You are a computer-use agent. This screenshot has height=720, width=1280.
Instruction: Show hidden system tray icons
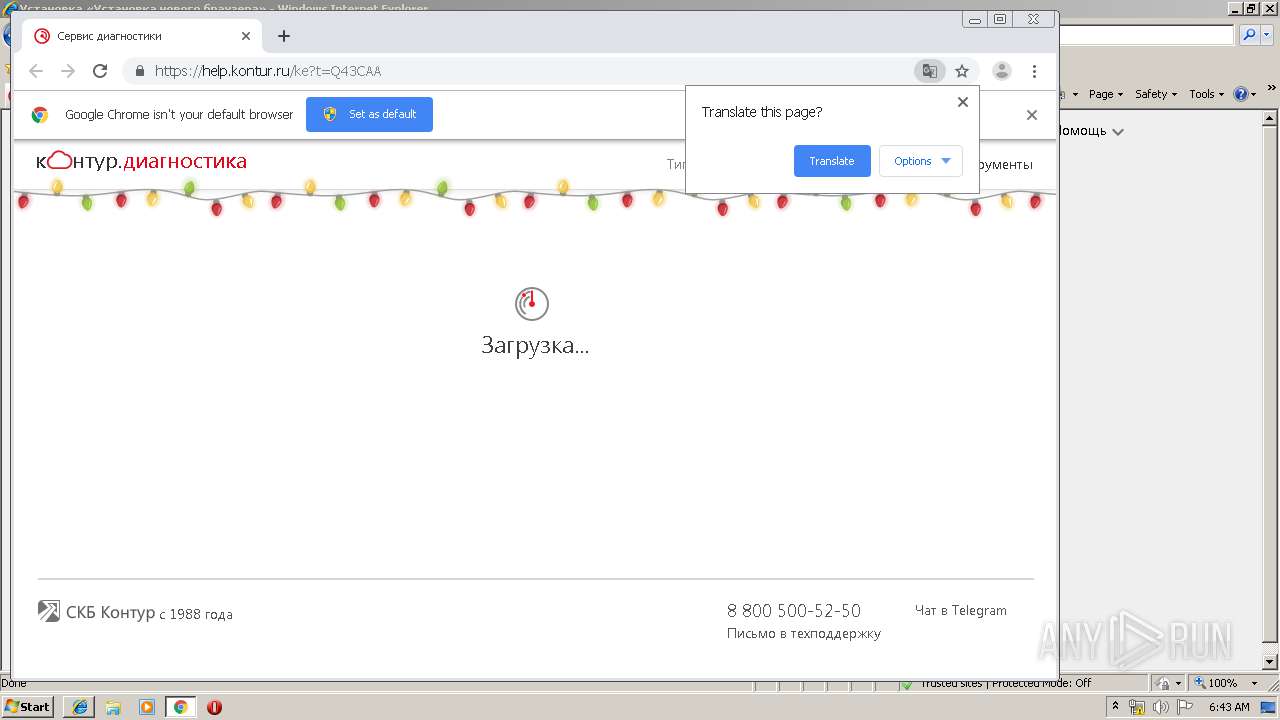1115,706
